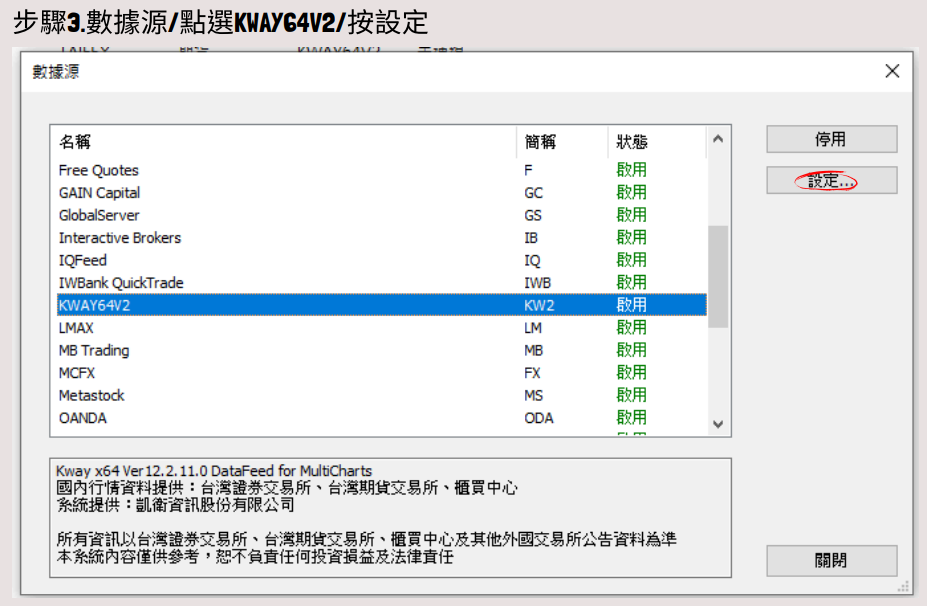Click the Kway x64 Ver12.2.11.0 description line
This screenshot has width=927, height=606.
click(x=213, y=471)
